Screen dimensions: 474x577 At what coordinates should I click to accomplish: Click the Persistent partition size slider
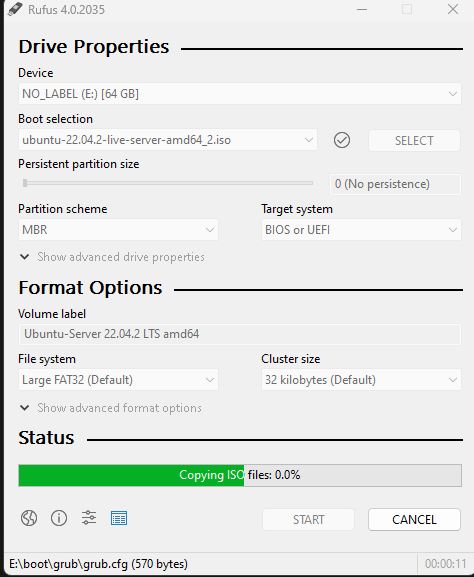[x=168, y=183]
